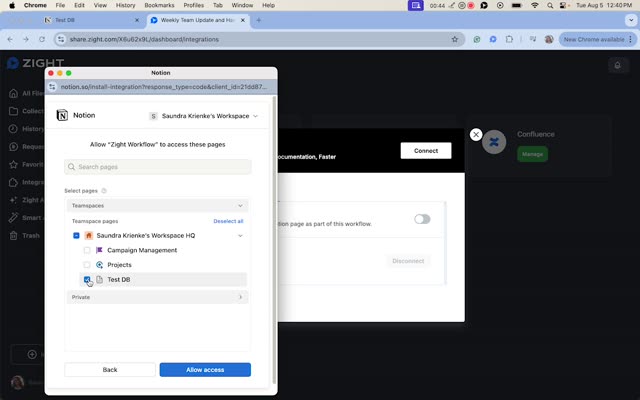640x400 pixels.
Task: Click the Disconnect button
Action: pyautogui.click(x=408, y=261)
